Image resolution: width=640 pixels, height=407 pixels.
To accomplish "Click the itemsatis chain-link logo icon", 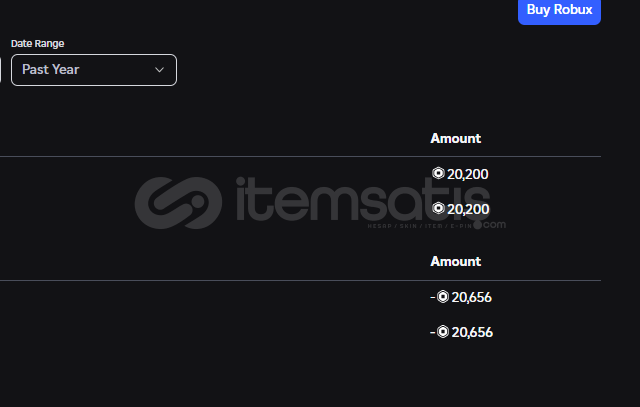I will 178,203.
